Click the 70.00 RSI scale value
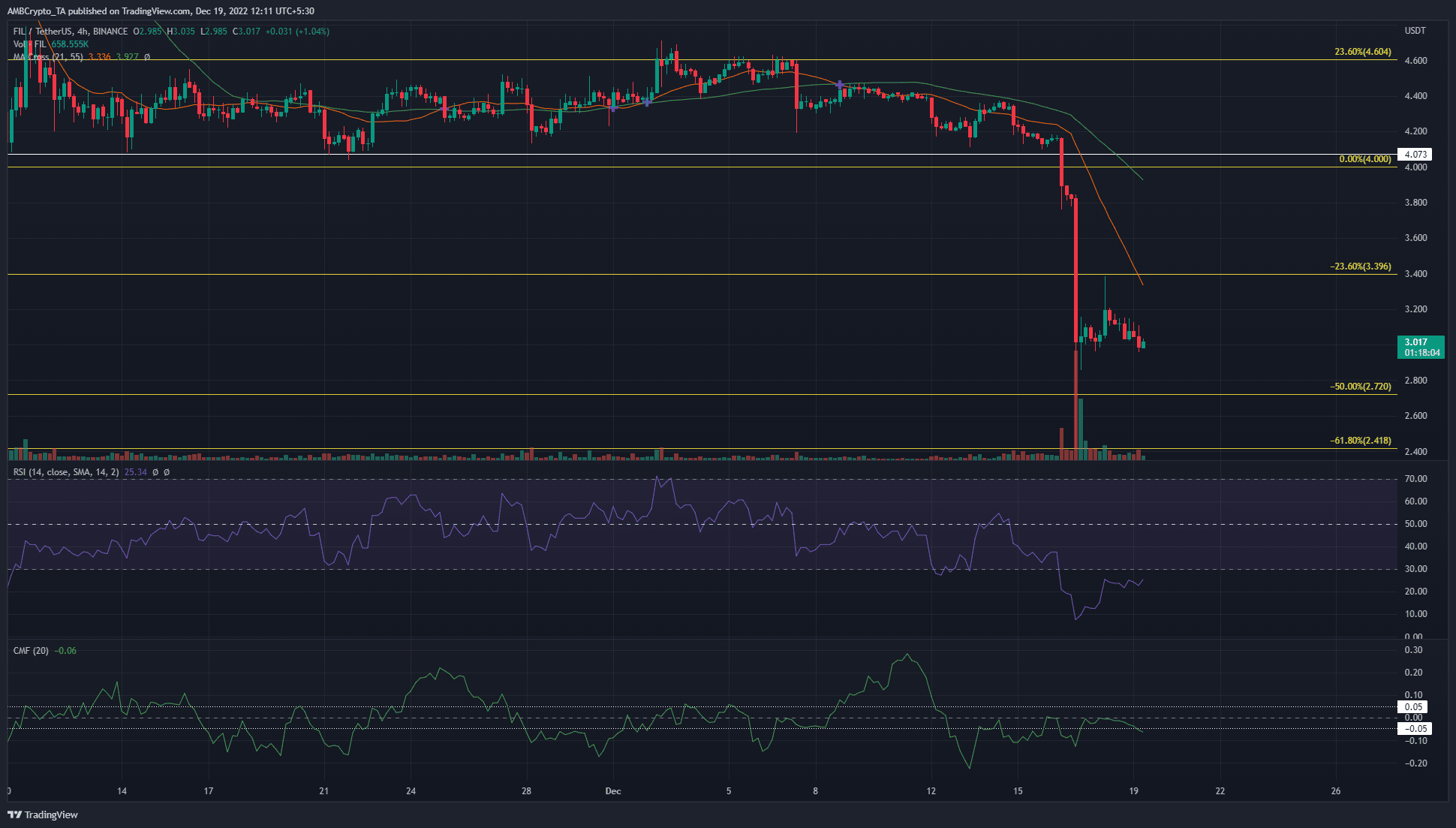Viewport: 1456px width, 828px height. pos(1415,479)
